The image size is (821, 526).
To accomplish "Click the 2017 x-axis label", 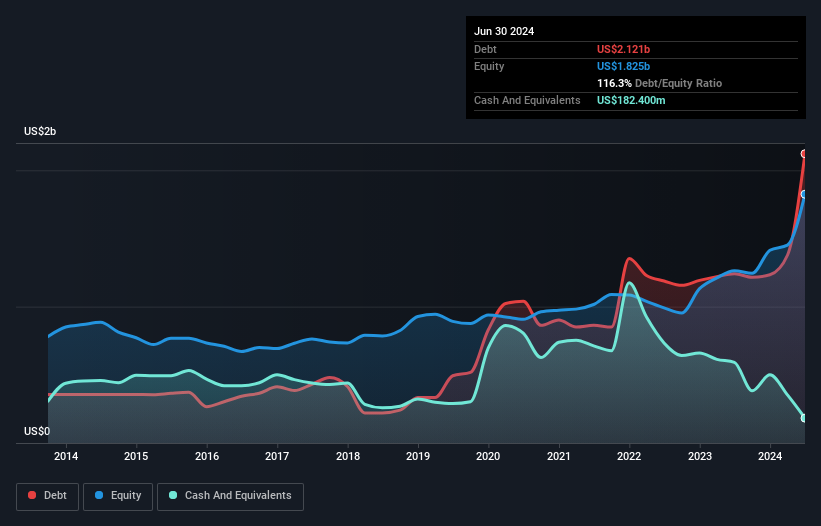I will [277, 456].
